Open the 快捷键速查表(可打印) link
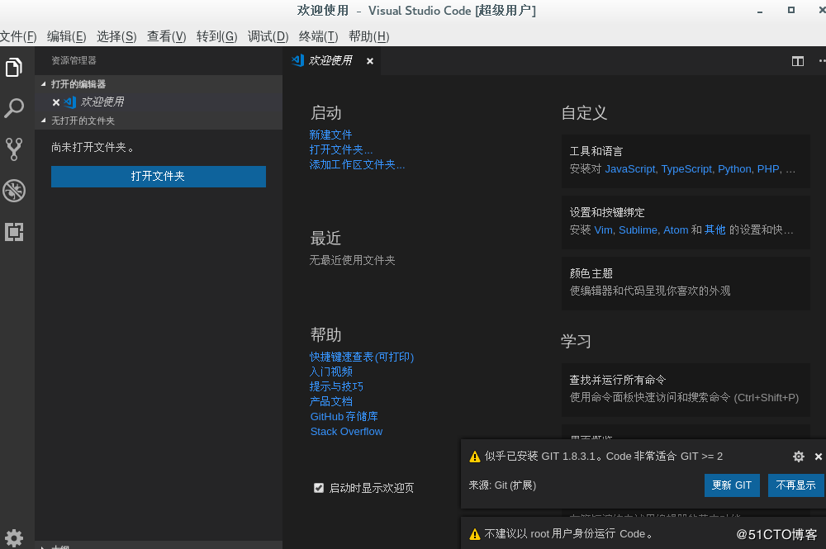This screenshot has width=826, height=549. (x=361, y=357)
